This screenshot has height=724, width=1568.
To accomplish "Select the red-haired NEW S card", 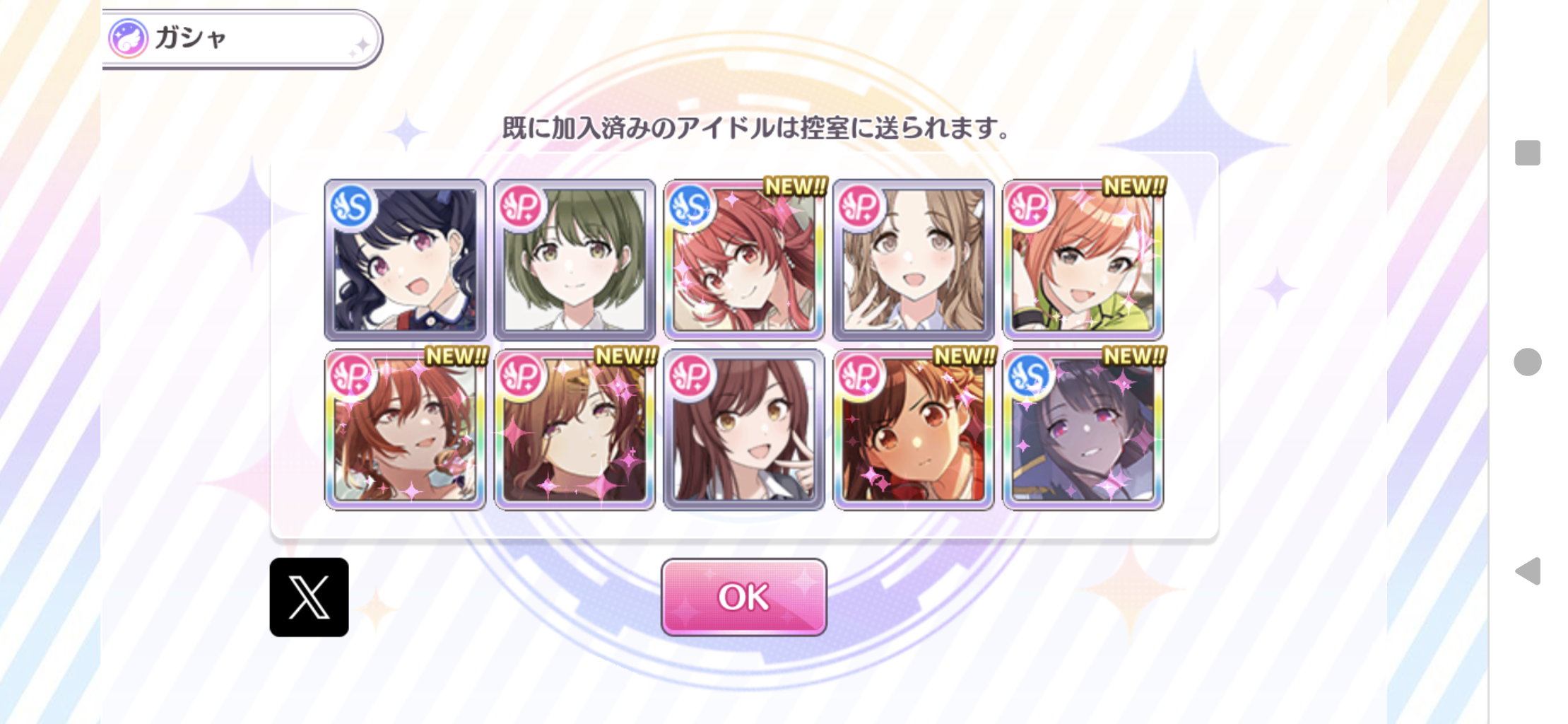I will (744, 259).
